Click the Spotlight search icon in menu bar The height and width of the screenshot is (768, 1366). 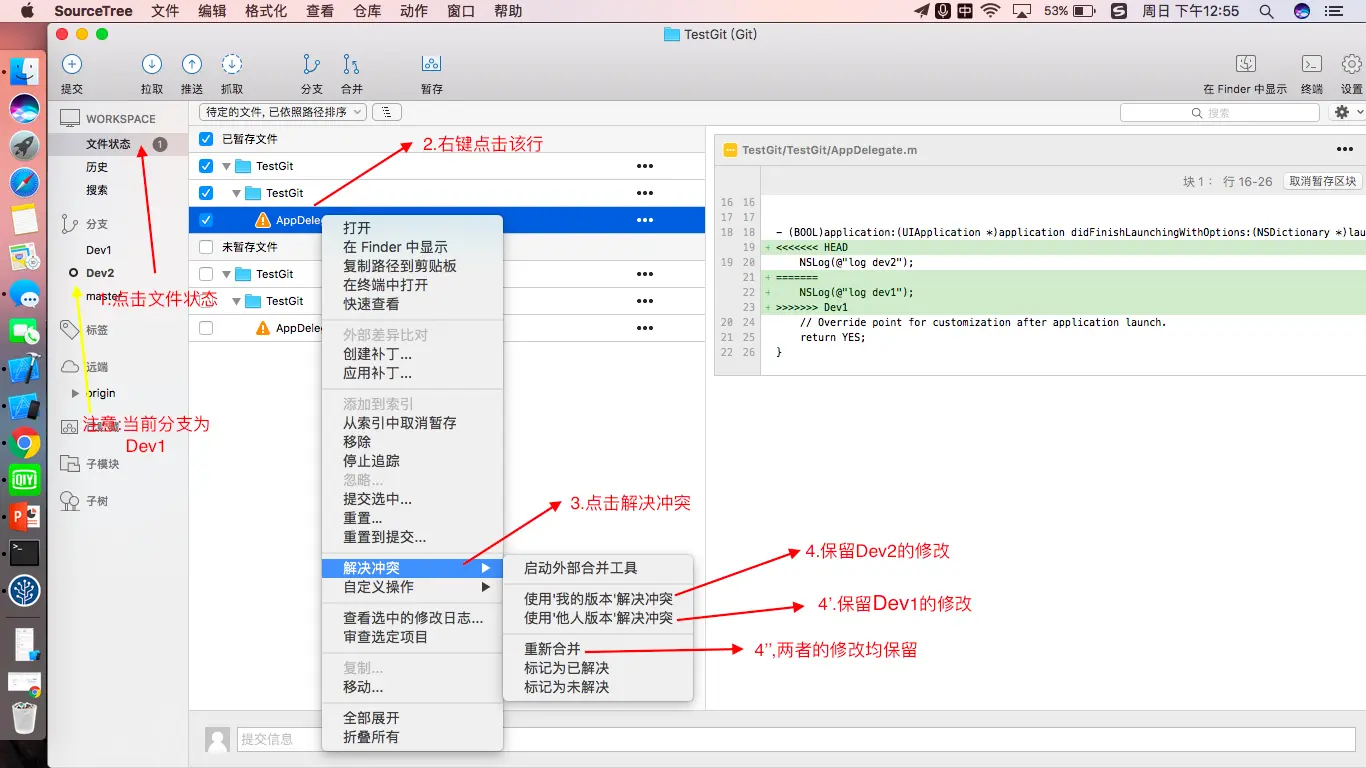pos(1266,11)
